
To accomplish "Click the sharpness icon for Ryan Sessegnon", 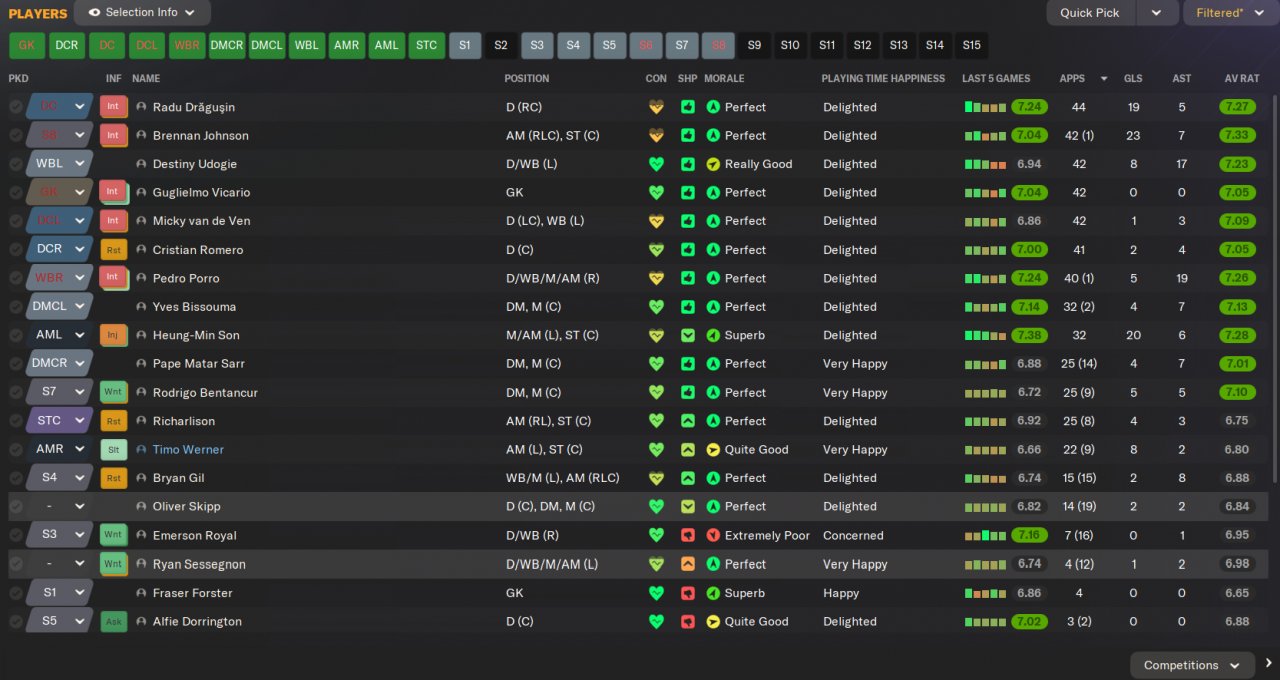I will (688, 564).
